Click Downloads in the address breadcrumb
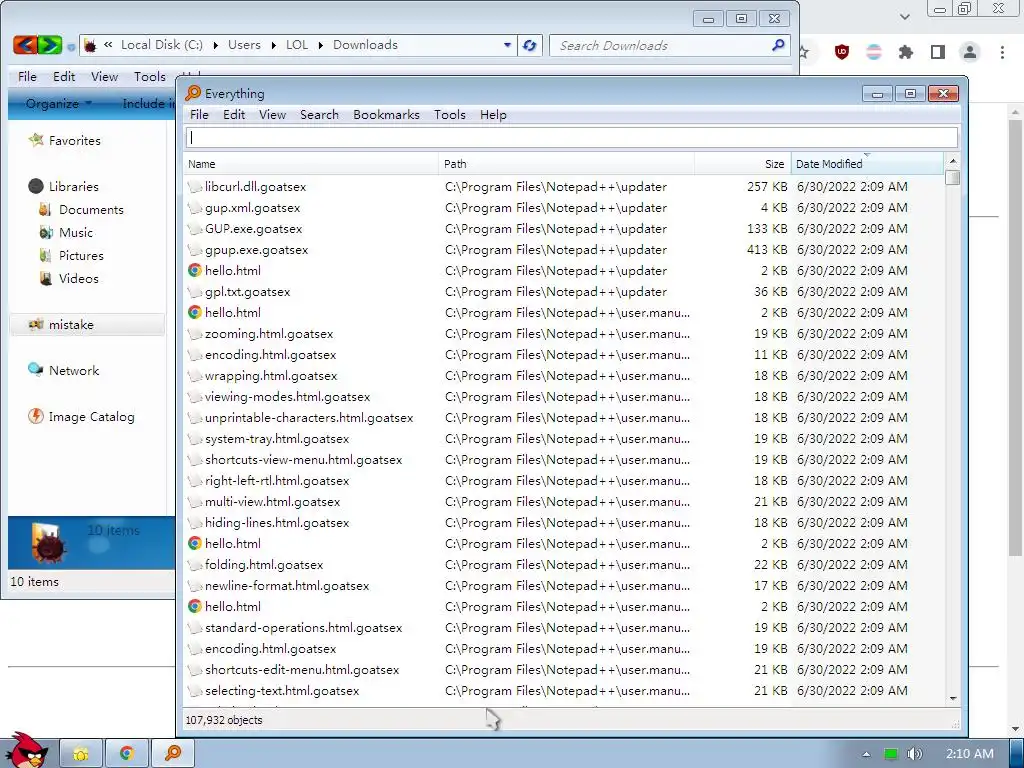1024x768 pixels. point(365,45)
